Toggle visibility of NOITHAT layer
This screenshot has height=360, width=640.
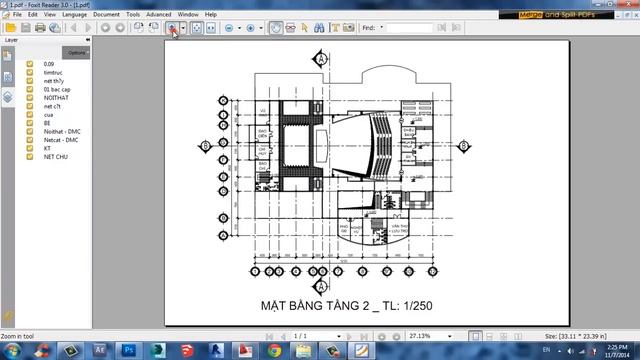[x=30, y=98]
